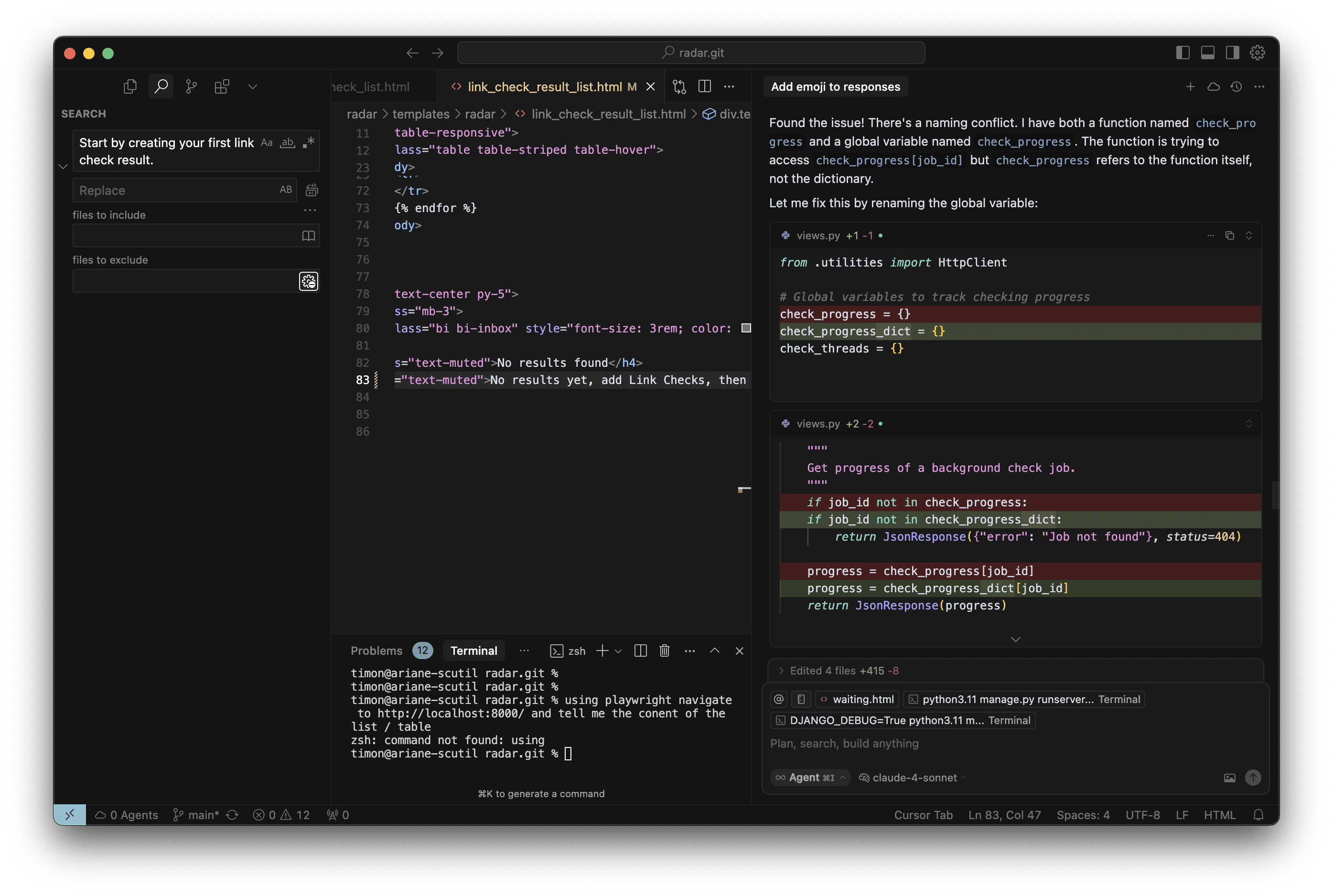This screenshot has width=1333, height=896.
Task: Toggle Match Case in search box
Action: (x=267, y=143)
